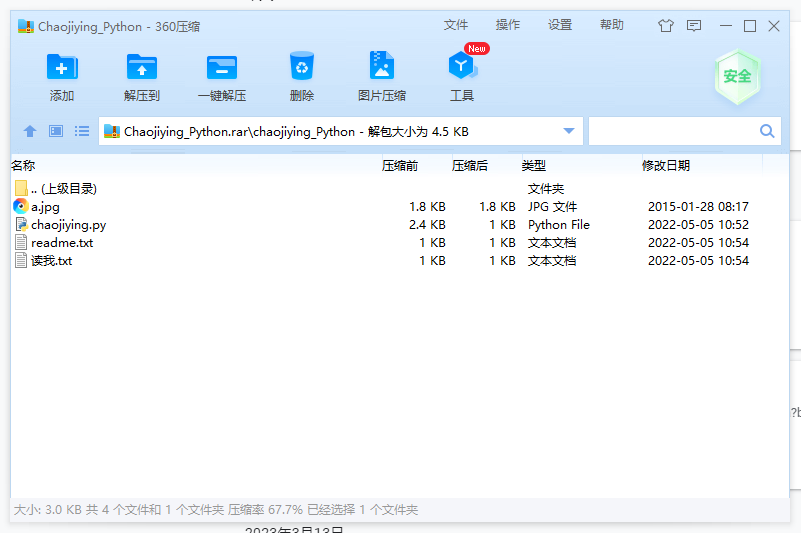Close the 360压缩 window
801x533 pixels.
[774, 26]
